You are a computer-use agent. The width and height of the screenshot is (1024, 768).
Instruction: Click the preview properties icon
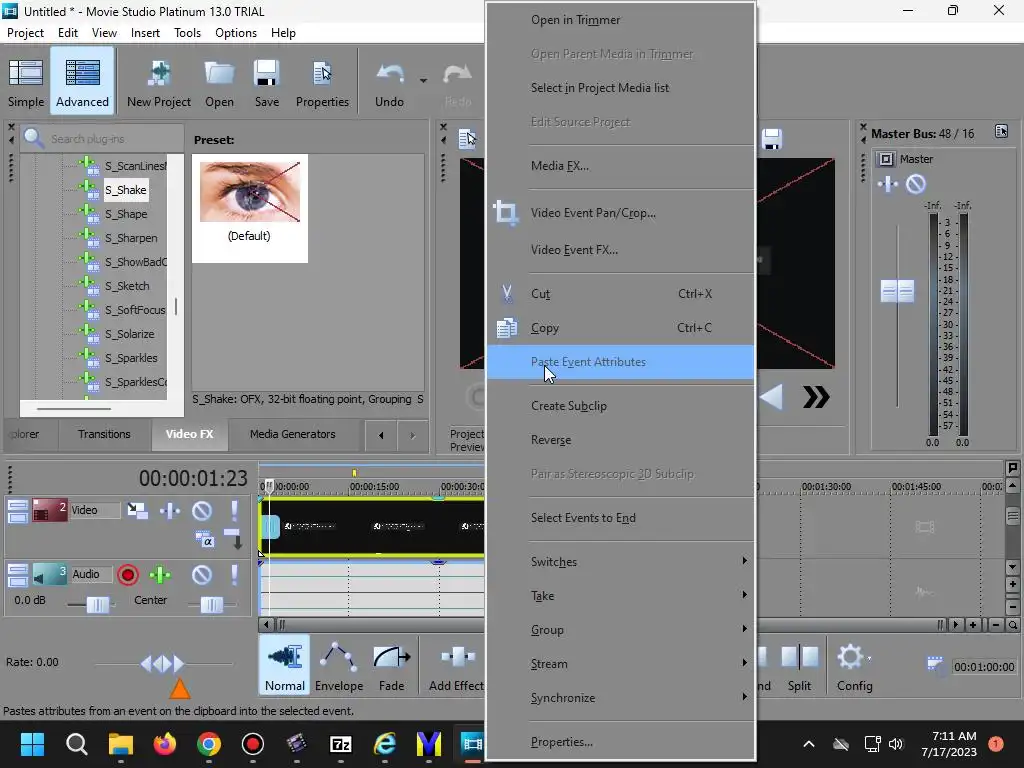click(x=468, y=139)
